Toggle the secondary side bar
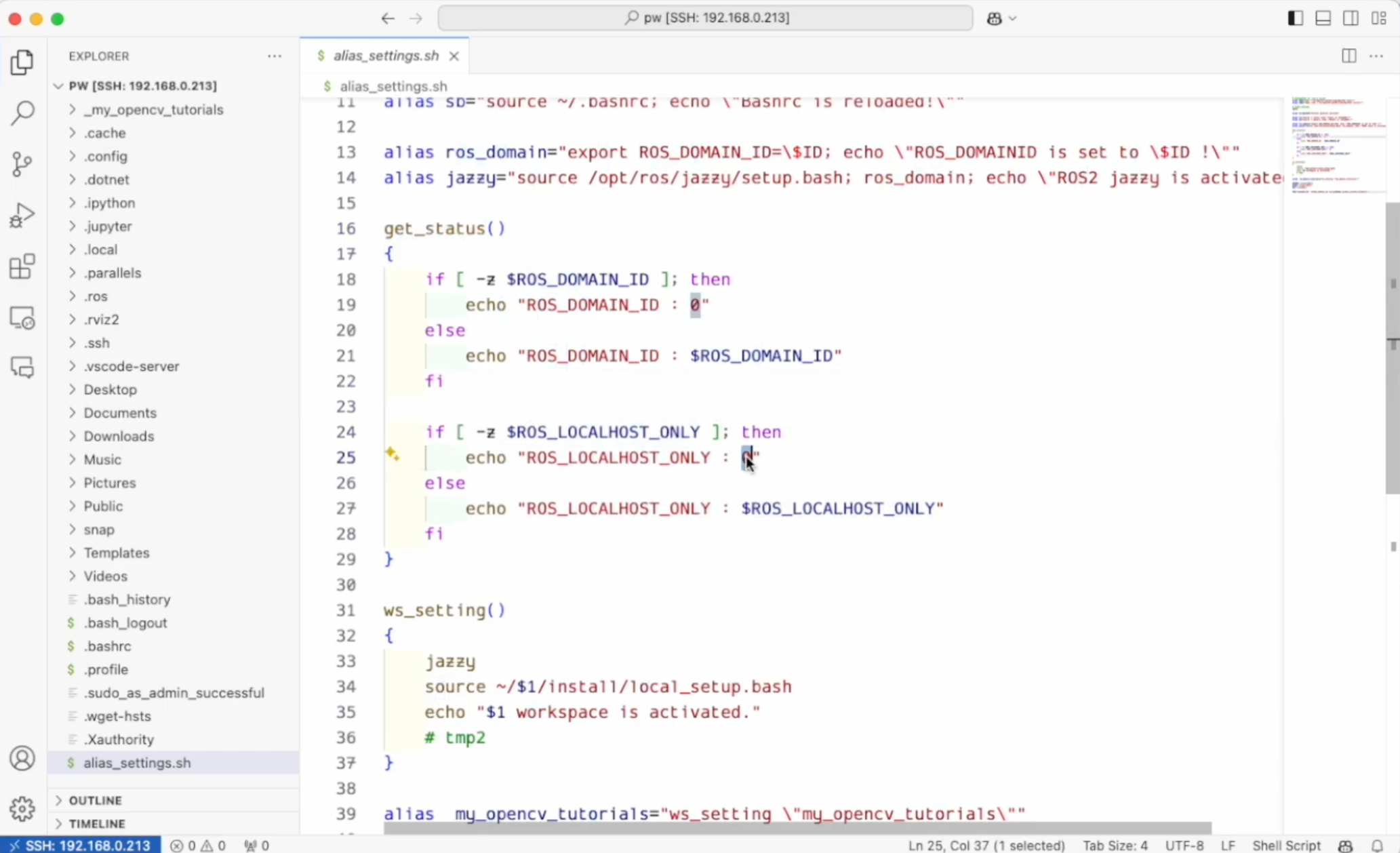The height and width of the screenshot is (853, 1400). tap(1351, 18)
